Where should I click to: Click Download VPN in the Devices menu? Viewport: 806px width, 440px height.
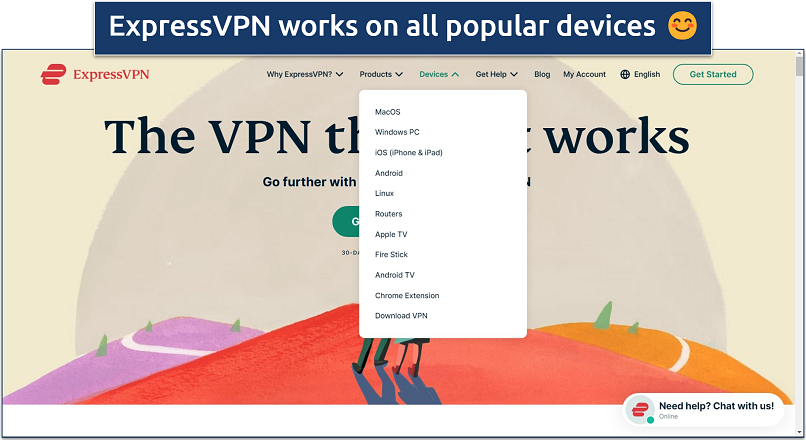point(401,316)
